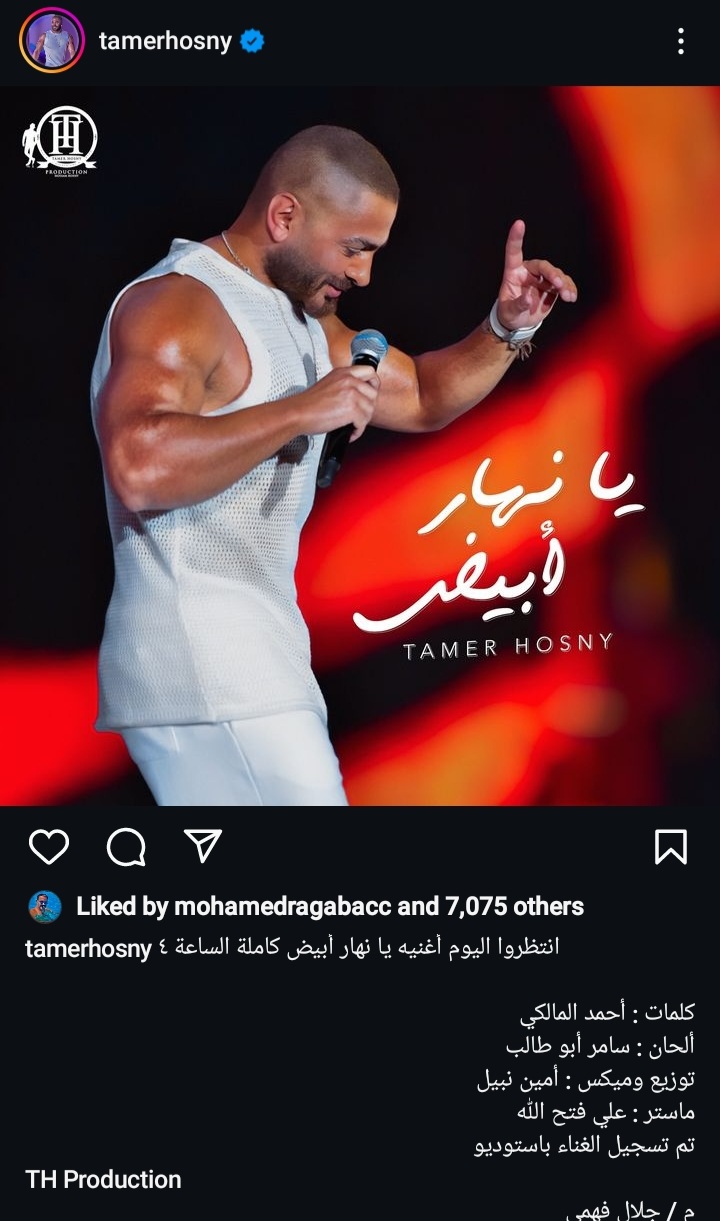
Task: Tap the caption line ألحان : سامر أبو طالب
Action: click(x=601, y=1046)
